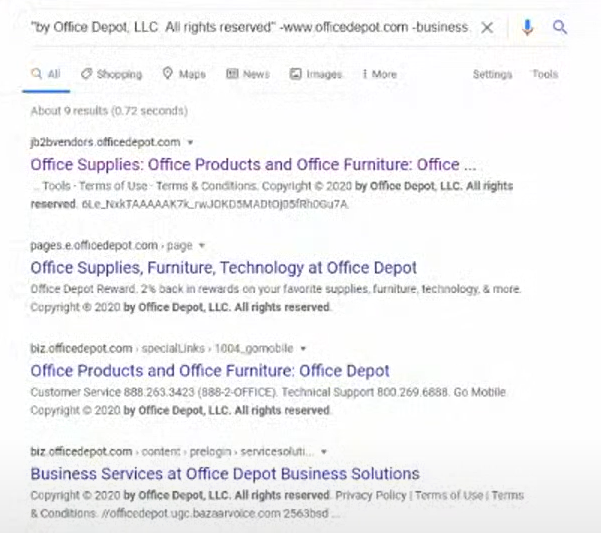Expand dropdown arrow beside pages.e.officedepot.com result

(202, 245)
